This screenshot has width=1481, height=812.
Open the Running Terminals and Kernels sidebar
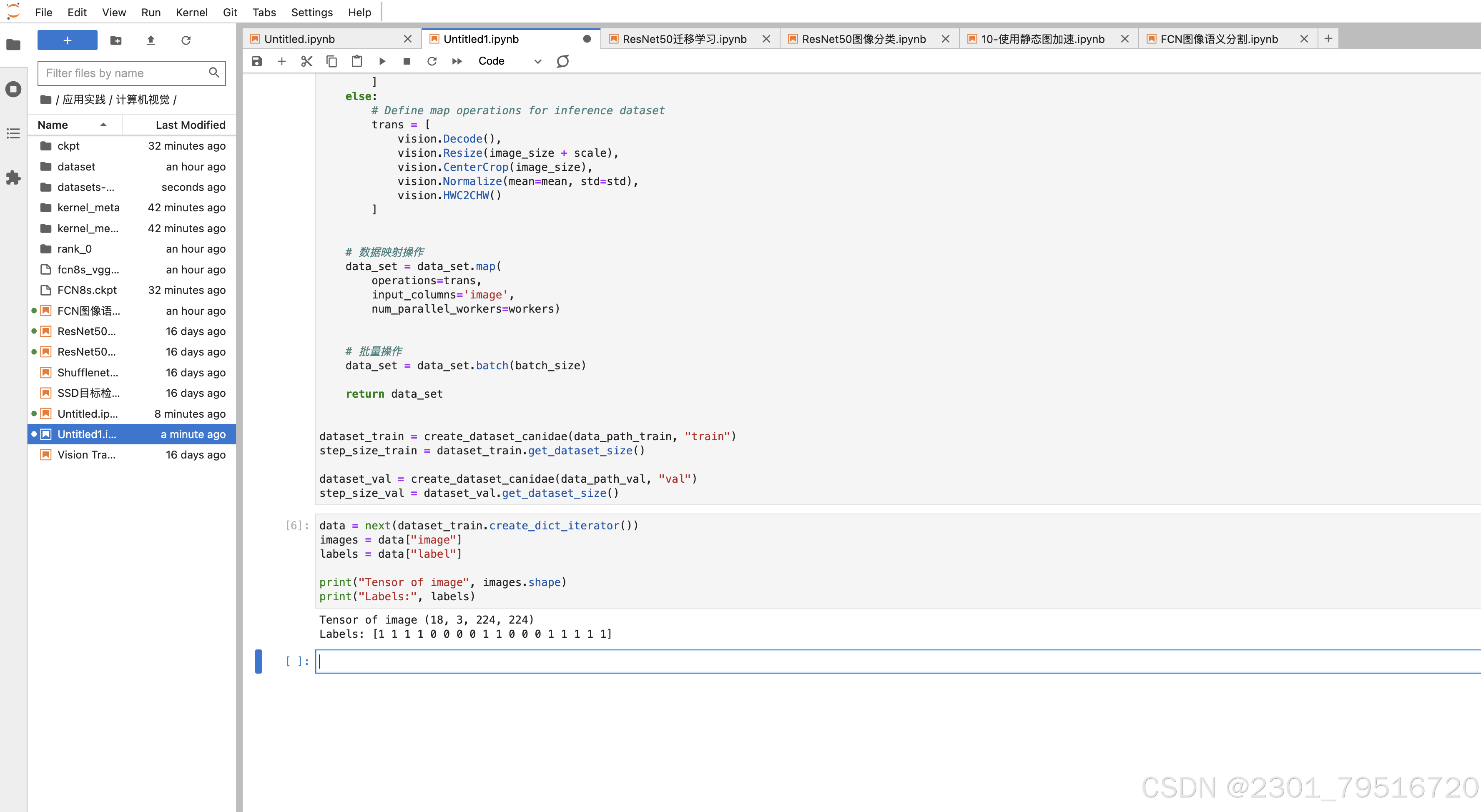point(13,89)
